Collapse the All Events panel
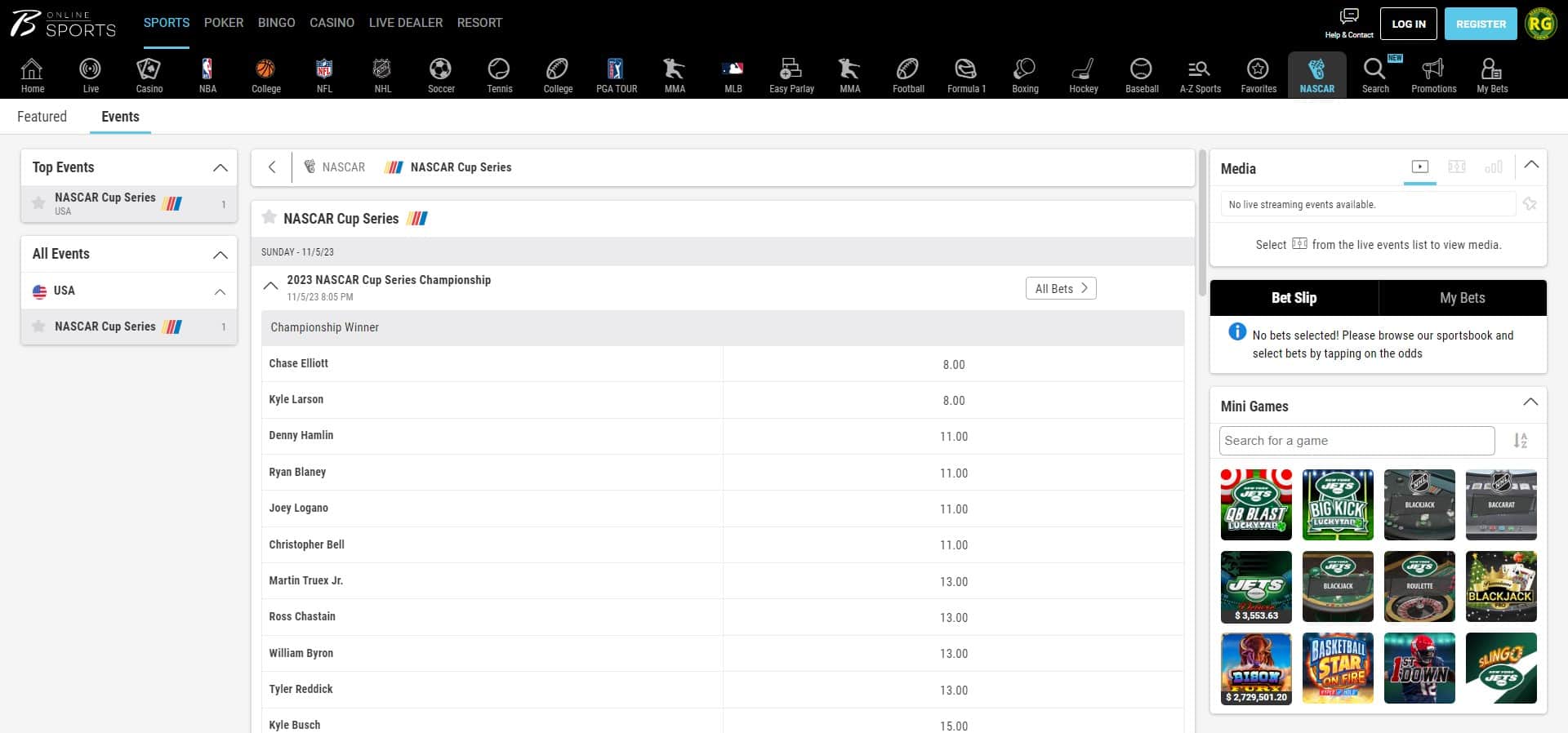Viewport: 1568px width, 733px height. coord(220,255)
